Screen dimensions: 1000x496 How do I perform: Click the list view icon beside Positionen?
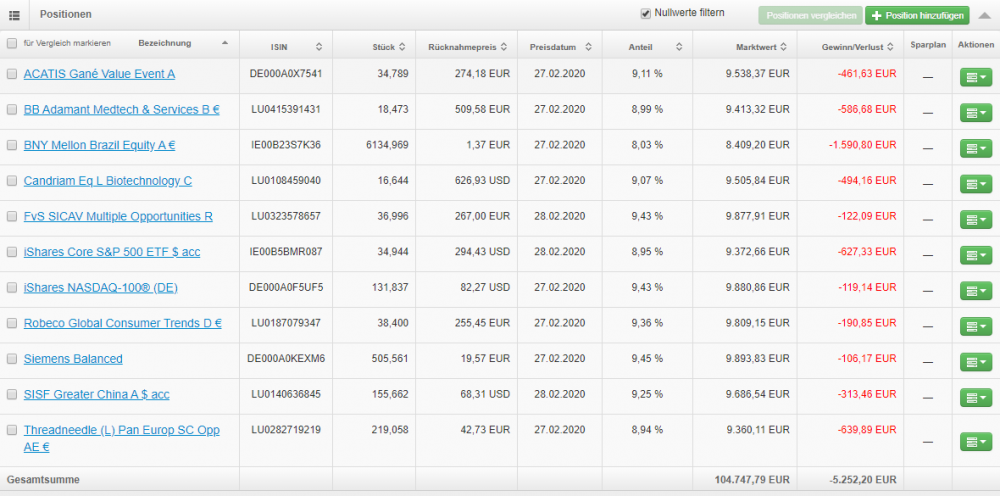click(x=14, y=15)
